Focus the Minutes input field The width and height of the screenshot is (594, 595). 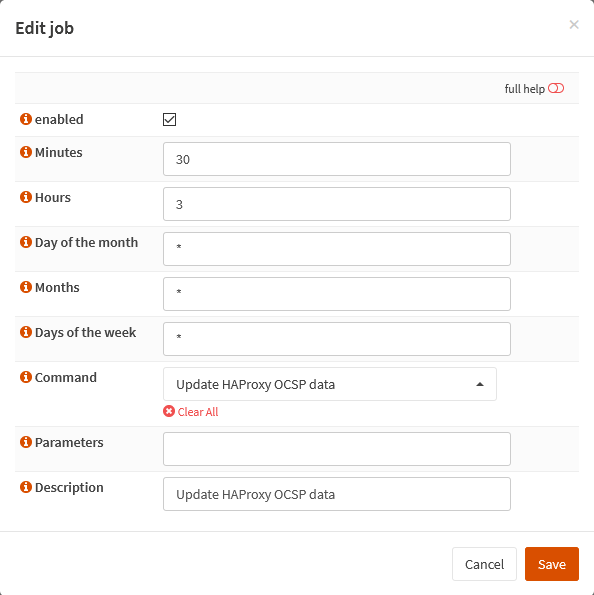click(x=337, y=159)
